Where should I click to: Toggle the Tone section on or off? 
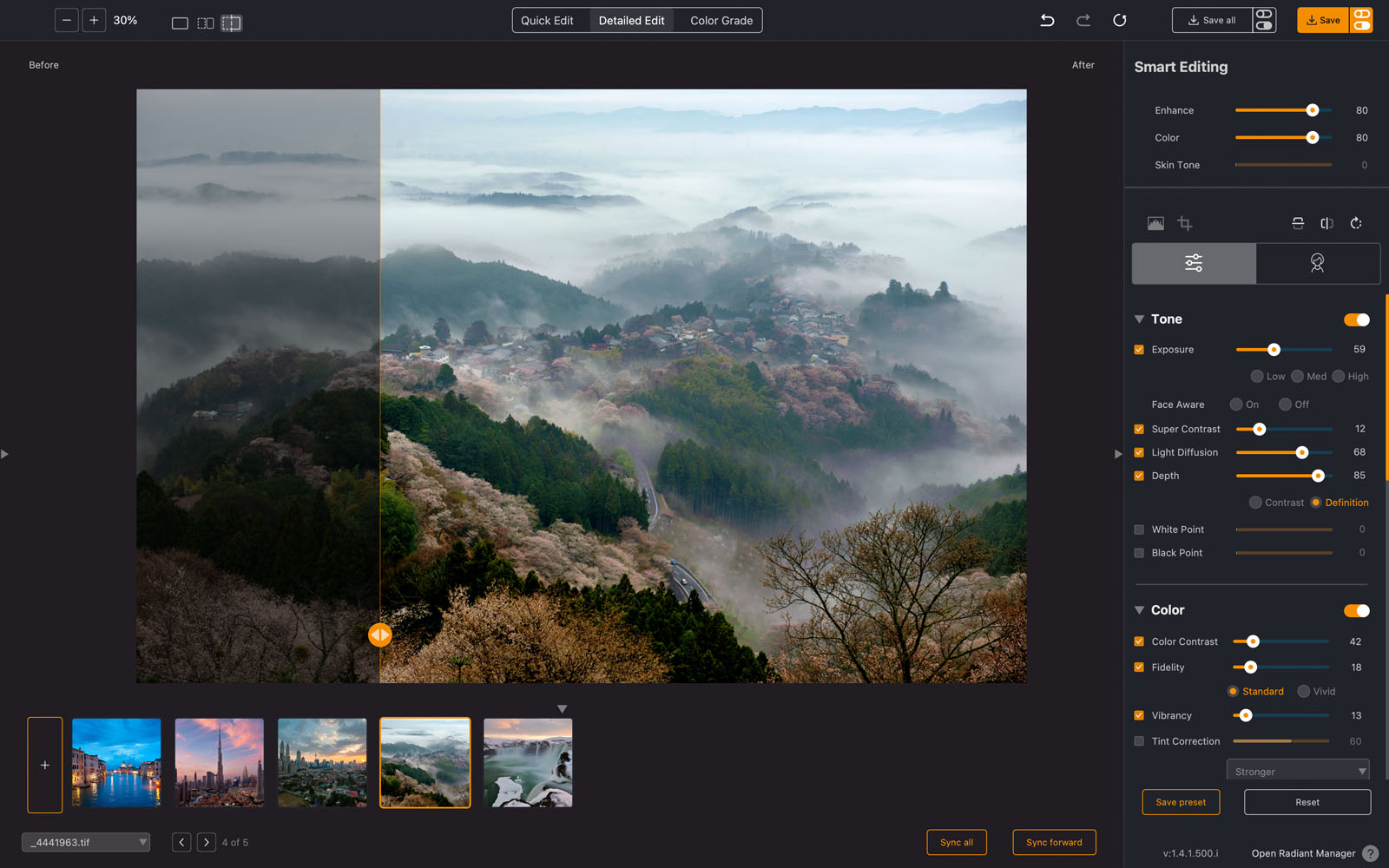click(1355, 319)
